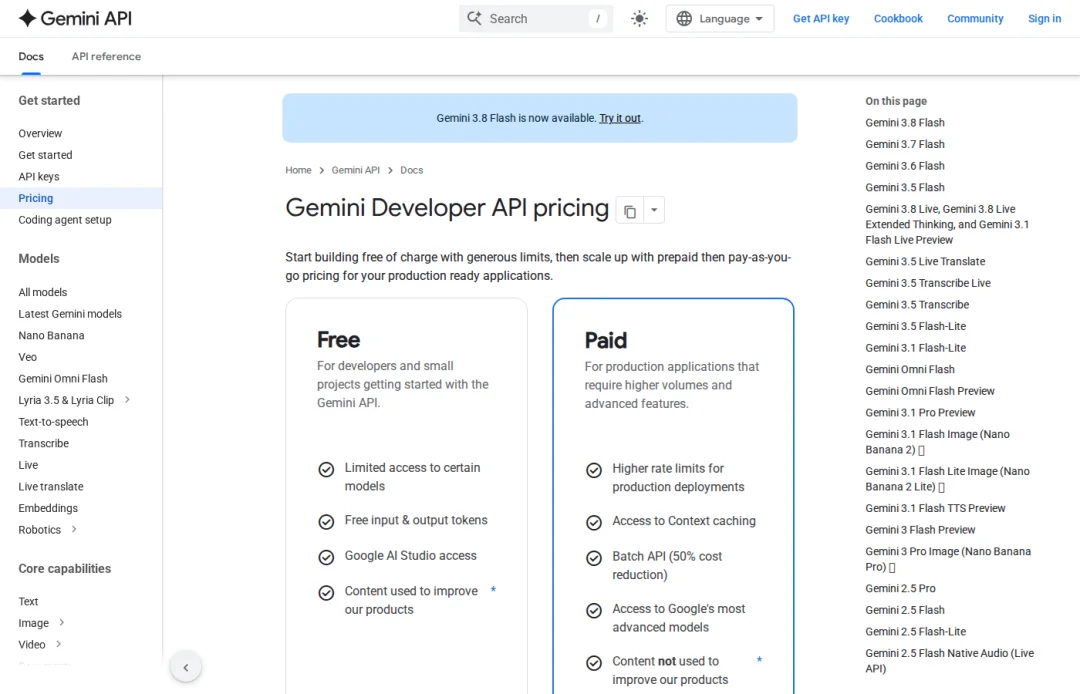Image resolution: width=1080 pixels, height=694 pixels.
Task: Switch to the API reference tab
Action: [106, 56]
